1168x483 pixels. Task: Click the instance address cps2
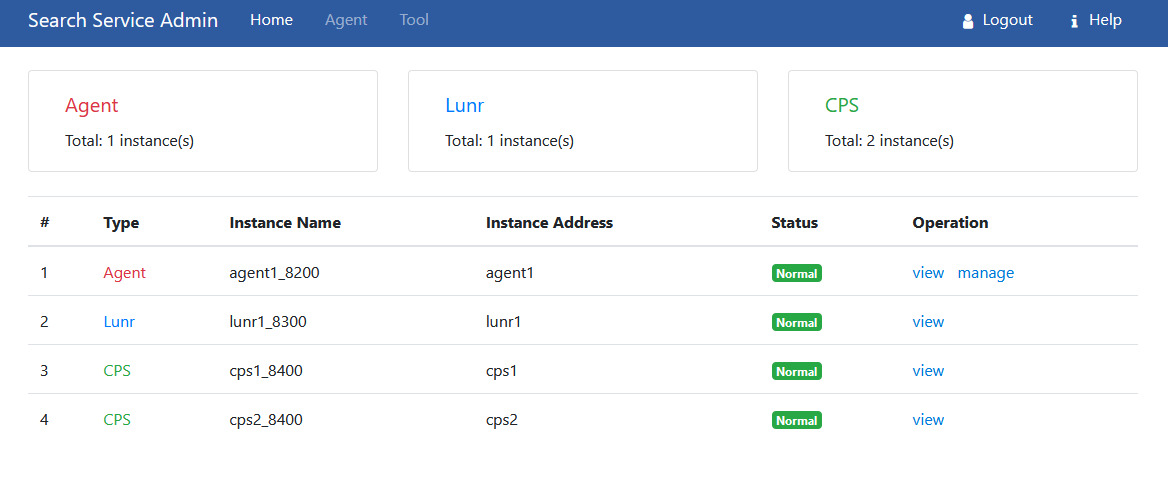pos(501,420)
